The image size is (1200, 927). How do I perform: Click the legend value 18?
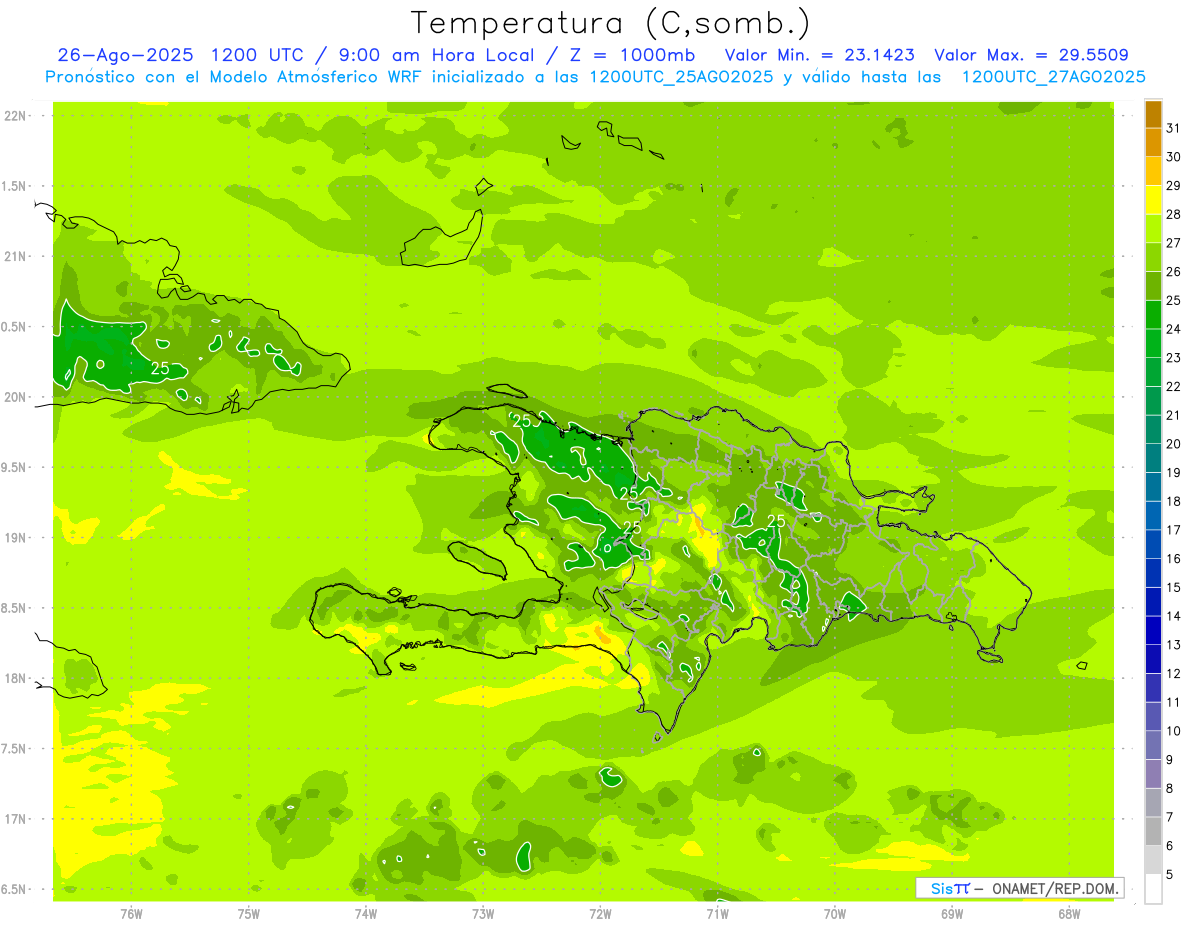[x=1174, y=501]
